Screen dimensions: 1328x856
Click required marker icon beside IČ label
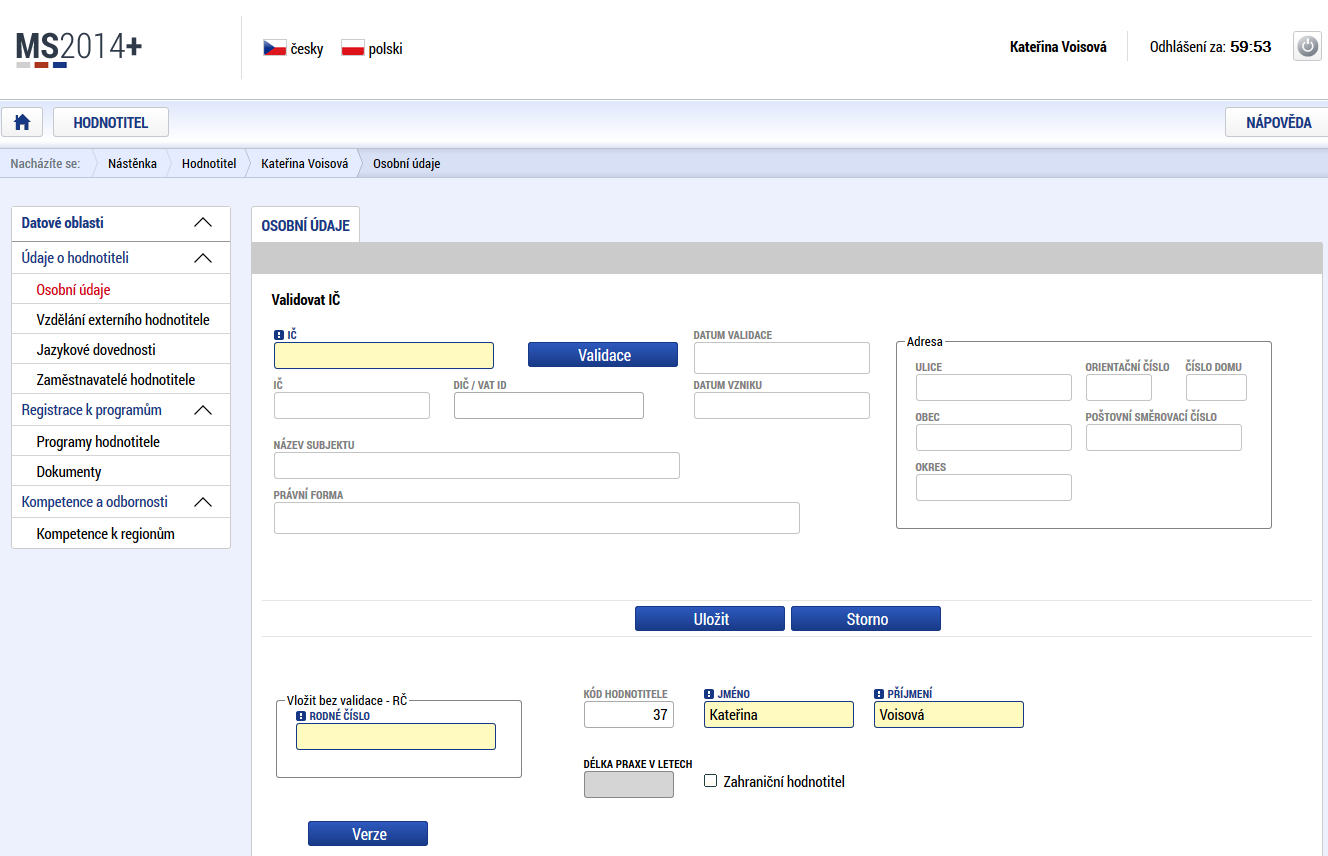[279, 335]
